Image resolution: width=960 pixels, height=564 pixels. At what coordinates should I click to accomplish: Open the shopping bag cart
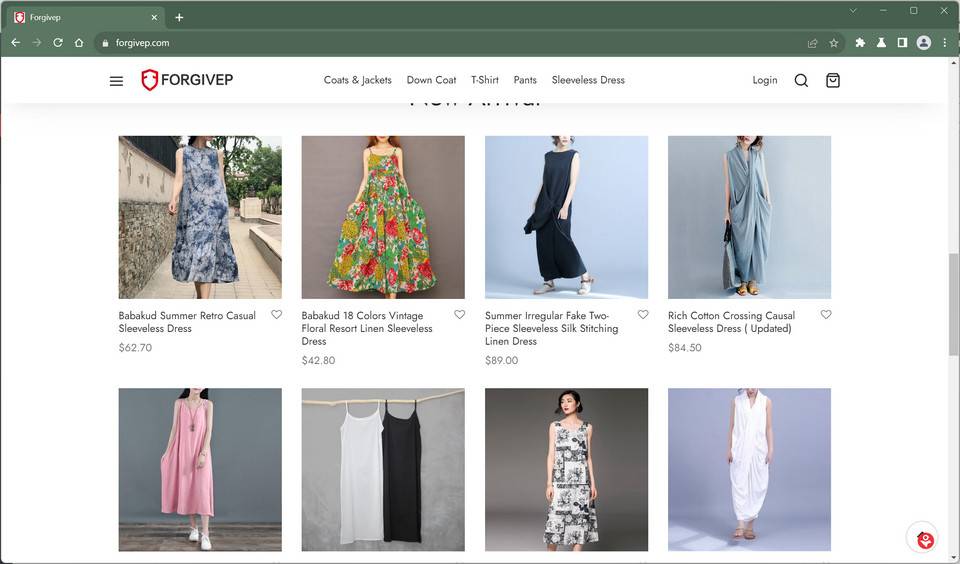(833, 81)
